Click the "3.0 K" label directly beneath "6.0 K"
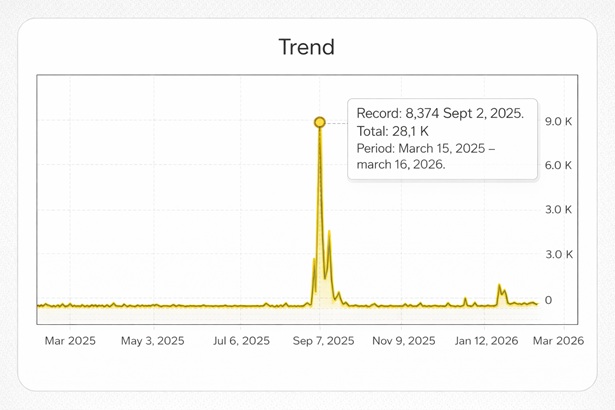This screenshot has height=410, width=615. pos(556,210)
